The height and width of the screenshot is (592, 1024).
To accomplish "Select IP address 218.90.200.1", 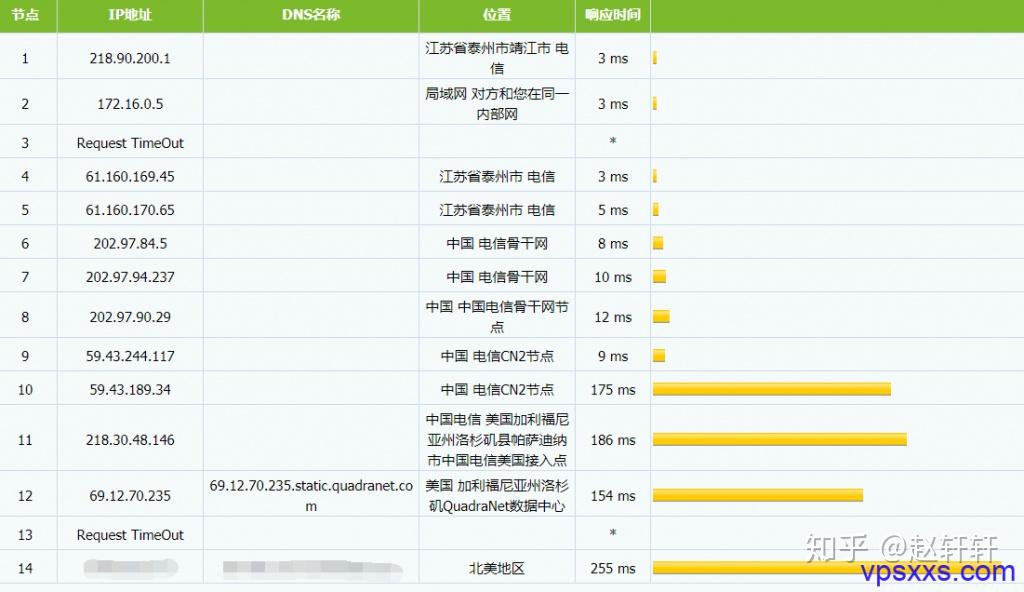I will point(130,58).
